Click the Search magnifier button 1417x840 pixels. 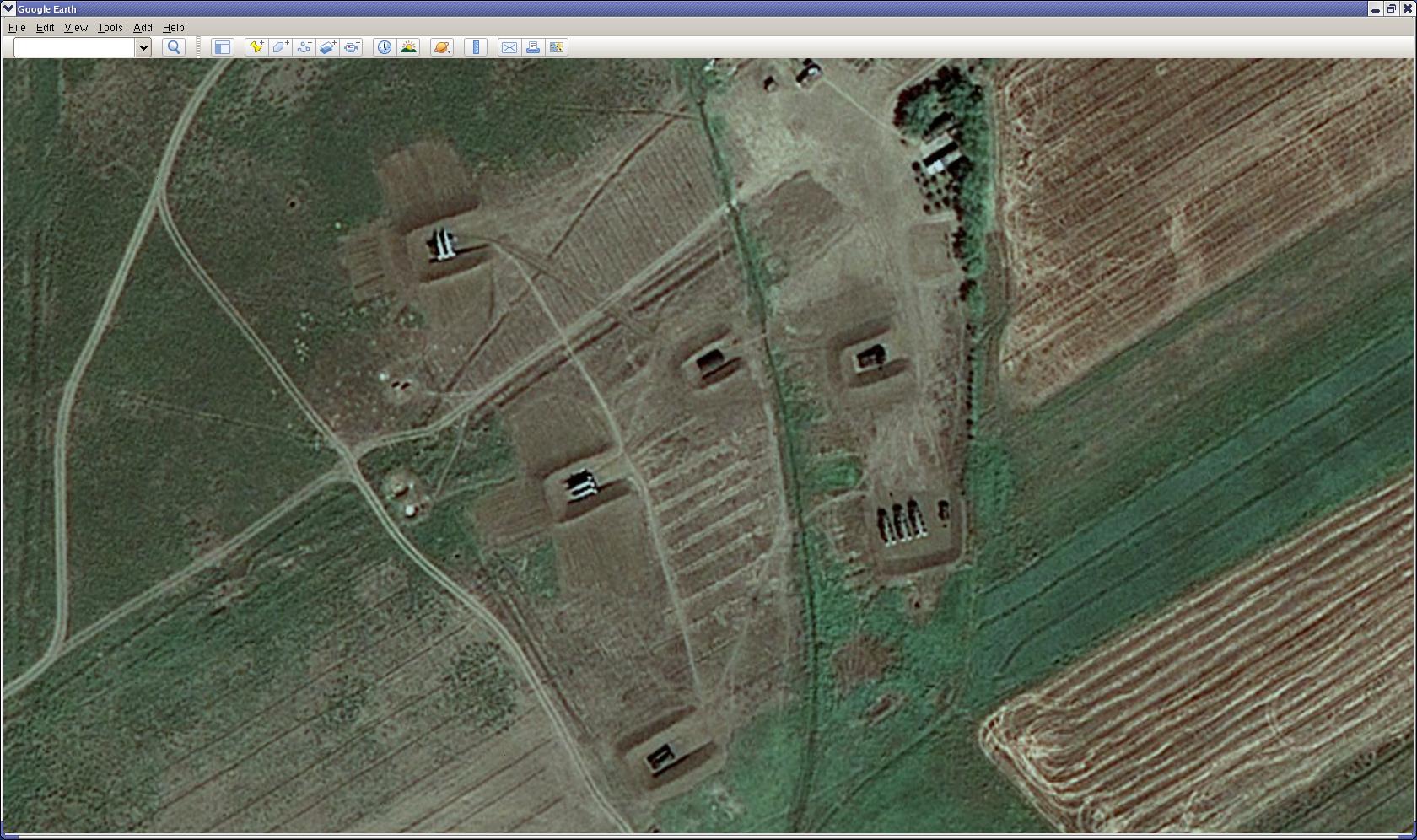click(x=174, y=47)
